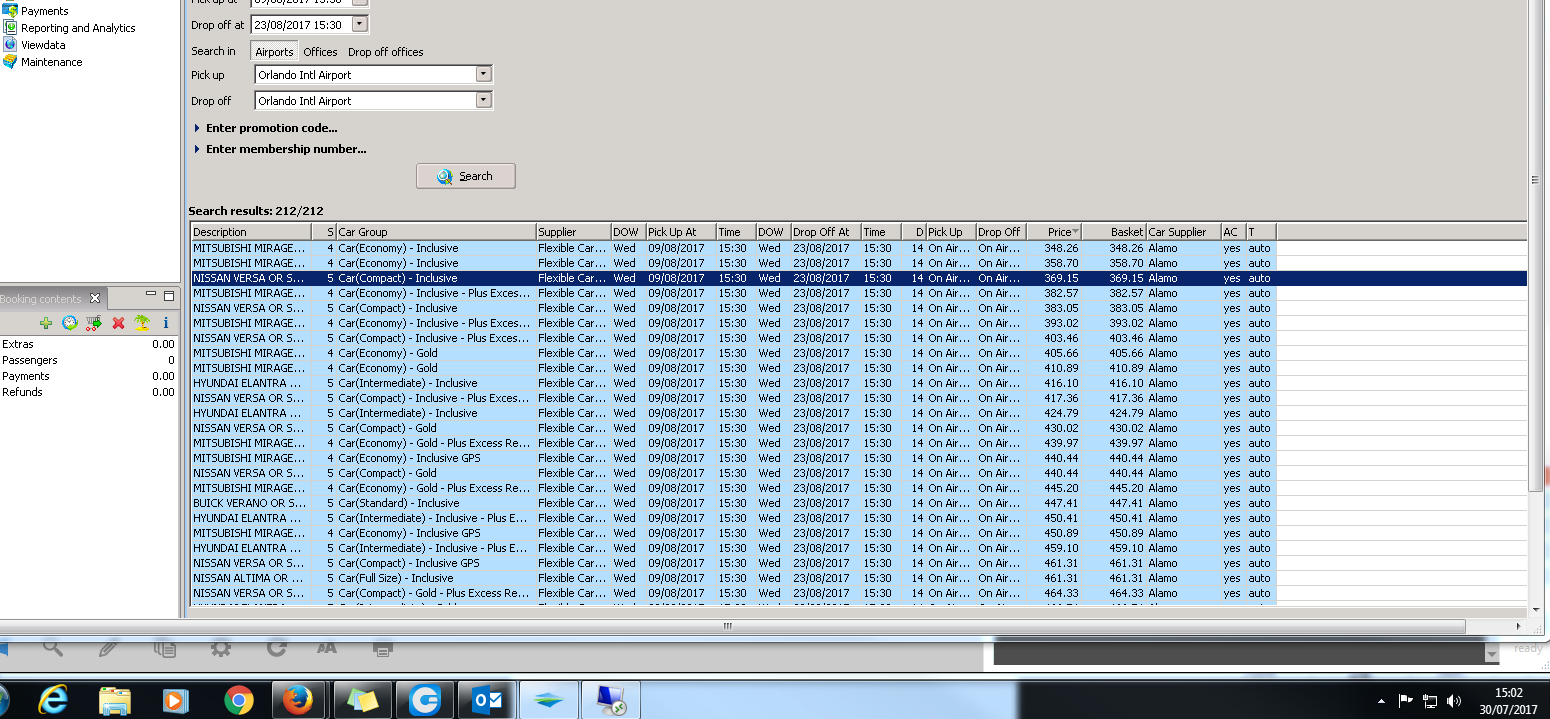Open Windows Media Player from taskbar

pos(176,700)
